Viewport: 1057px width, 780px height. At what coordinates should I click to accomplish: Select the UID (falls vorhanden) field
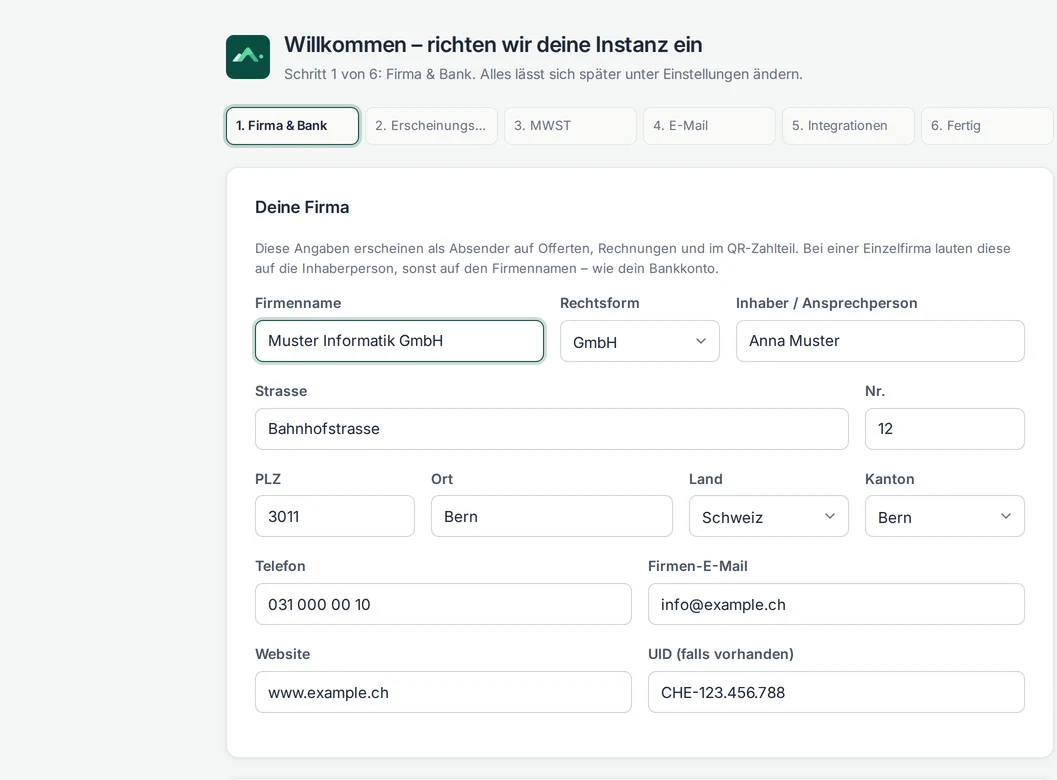pos(836,692)
